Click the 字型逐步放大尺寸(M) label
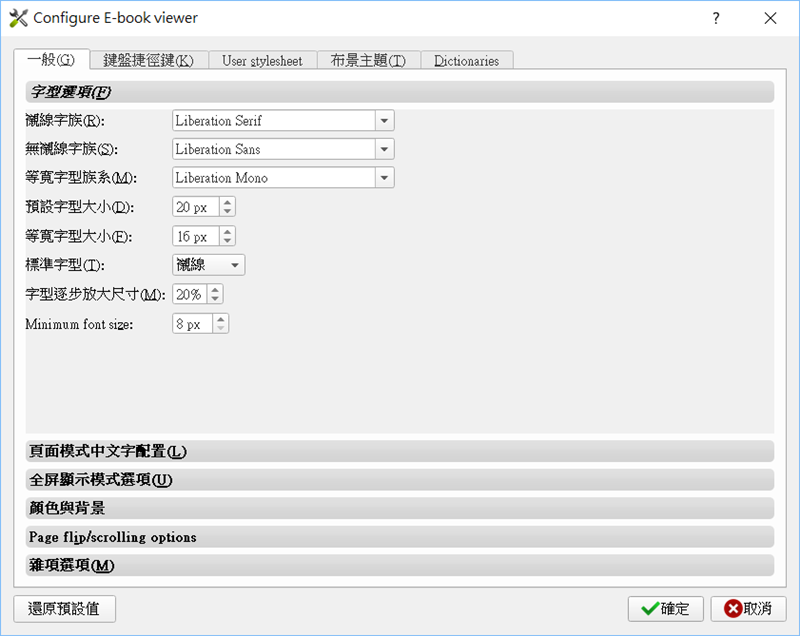Screen dimensions: 800x636 coord(95,294)
